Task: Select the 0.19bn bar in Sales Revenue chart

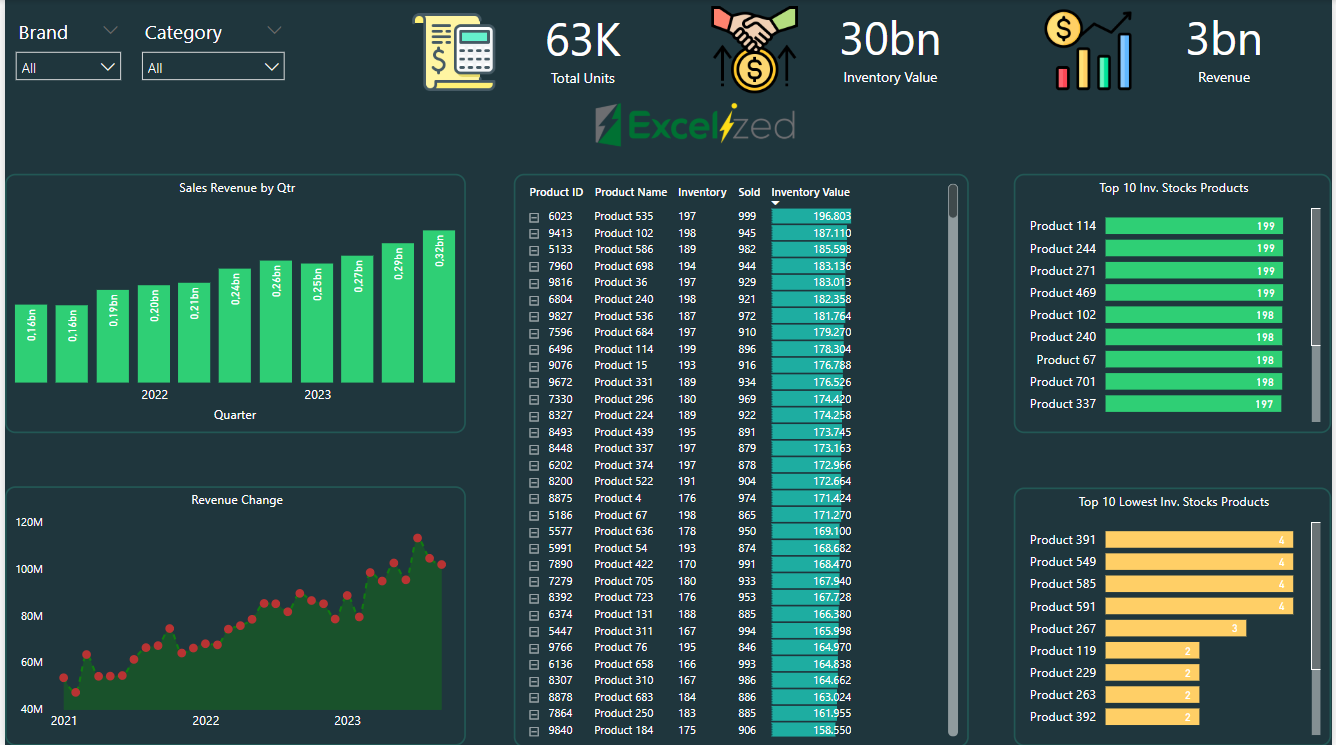Action: point(113,337)
